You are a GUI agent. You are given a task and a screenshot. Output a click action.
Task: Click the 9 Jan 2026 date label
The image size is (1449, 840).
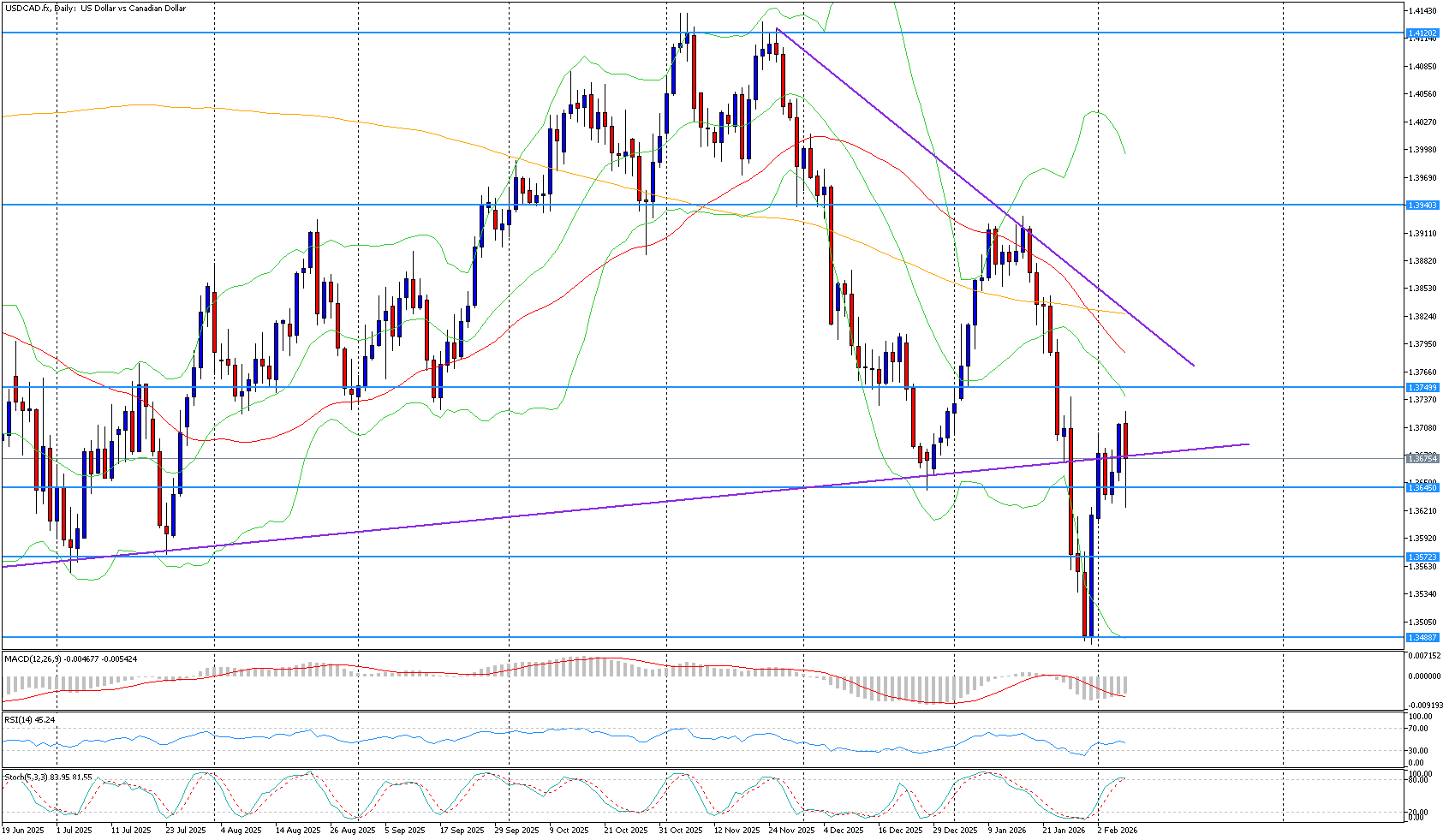(1006, 831)
